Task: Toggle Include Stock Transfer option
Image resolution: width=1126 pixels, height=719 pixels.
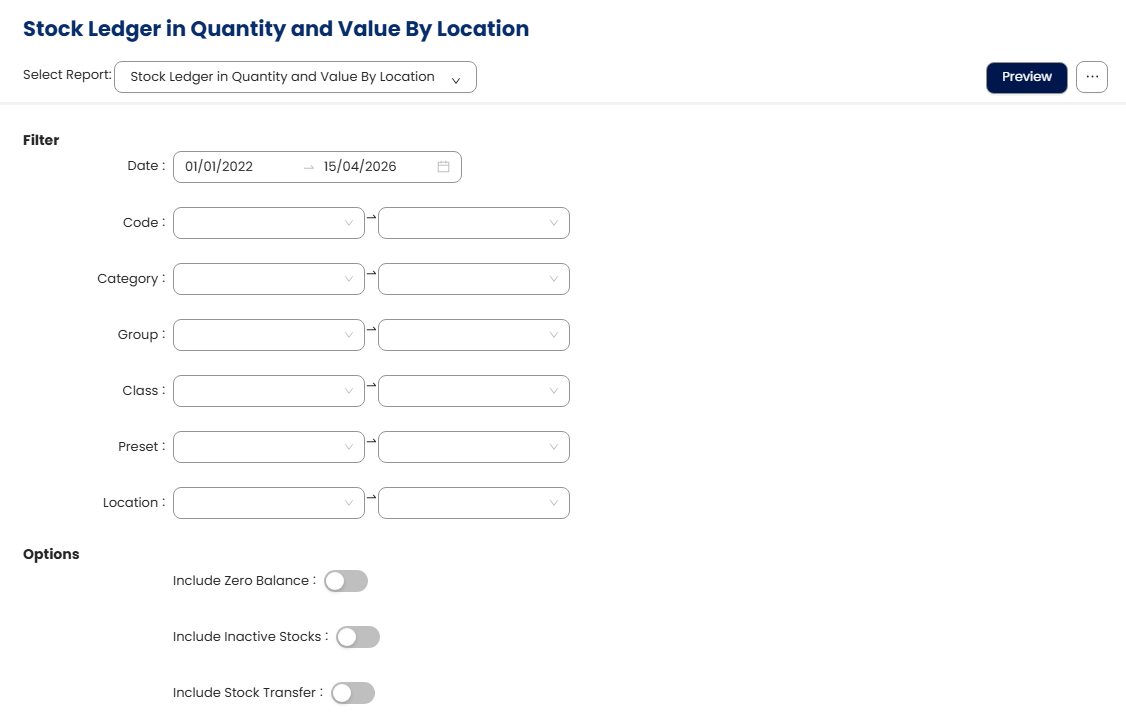Action: (x=353, y=693)
